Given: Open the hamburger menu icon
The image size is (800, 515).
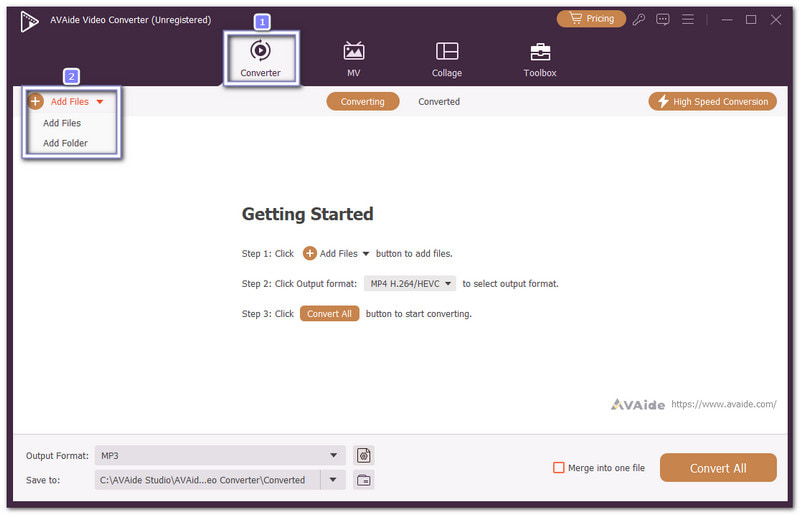Looking at the screenshot, I should click(x=688, y=19).
